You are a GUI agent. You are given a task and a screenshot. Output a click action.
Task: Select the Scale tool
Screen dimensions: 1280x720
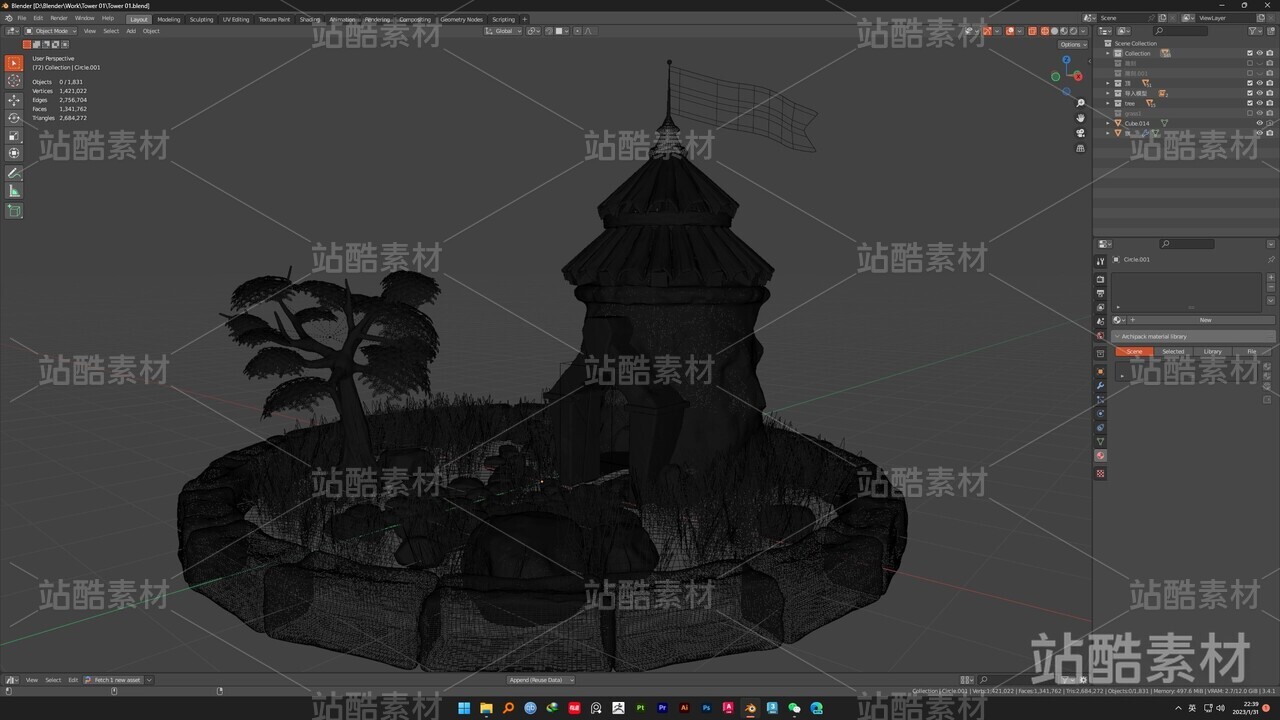[x=14, y=136]
